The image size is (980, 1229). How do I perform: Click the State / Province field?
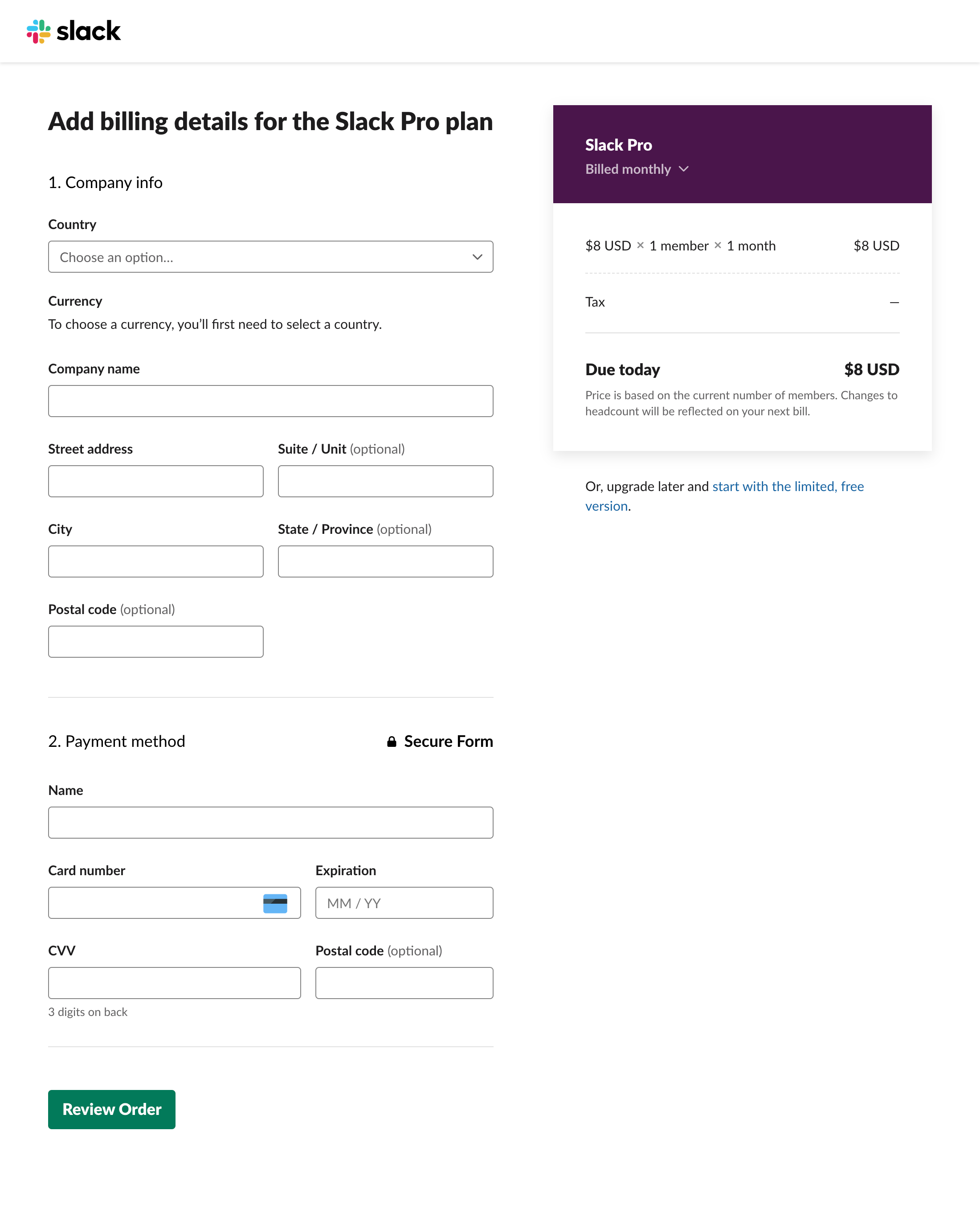point(385,561)
